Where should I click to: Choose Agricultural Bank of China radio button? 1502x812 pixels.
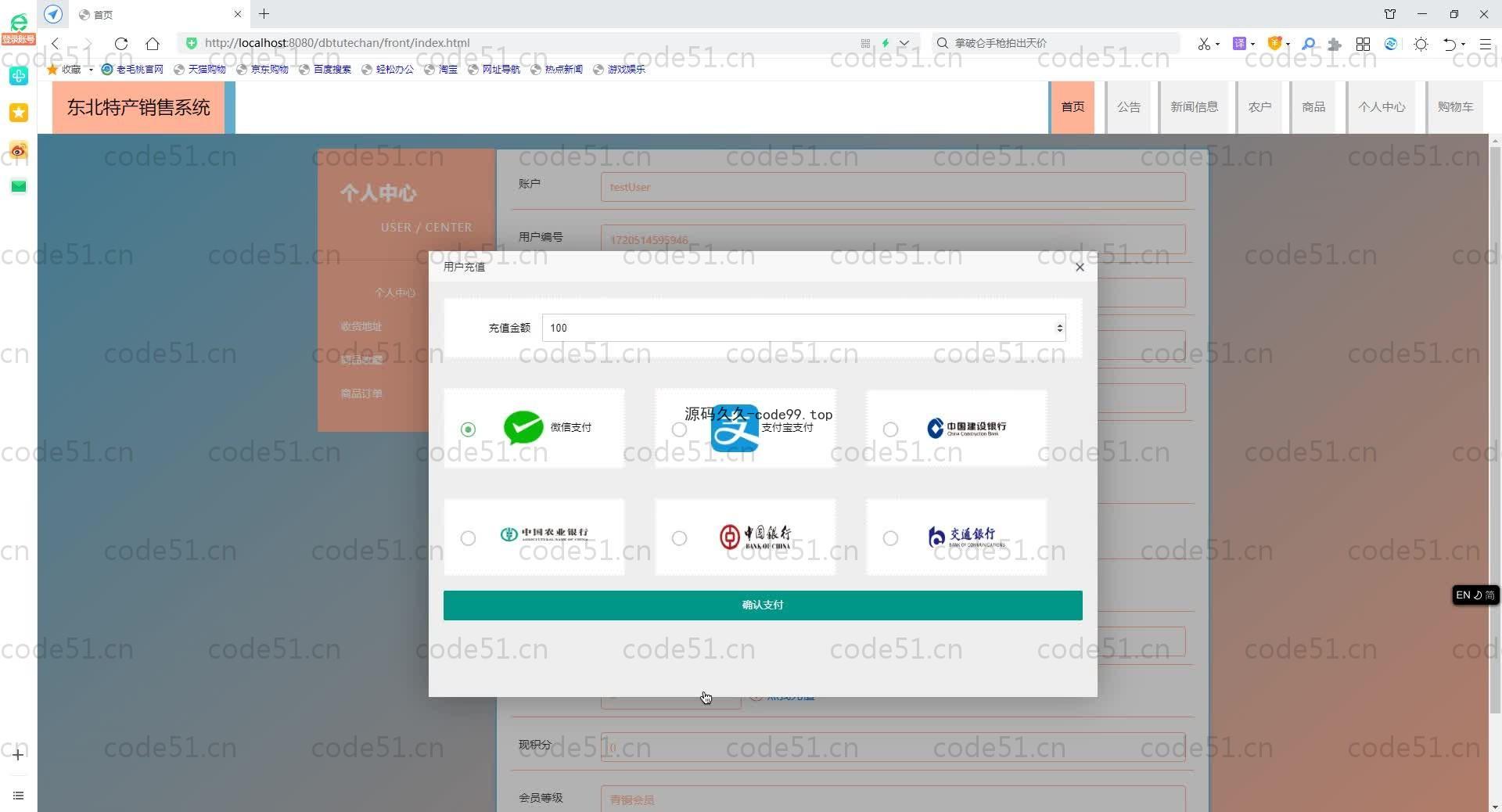pyautogui.click(x=468, y=538)
